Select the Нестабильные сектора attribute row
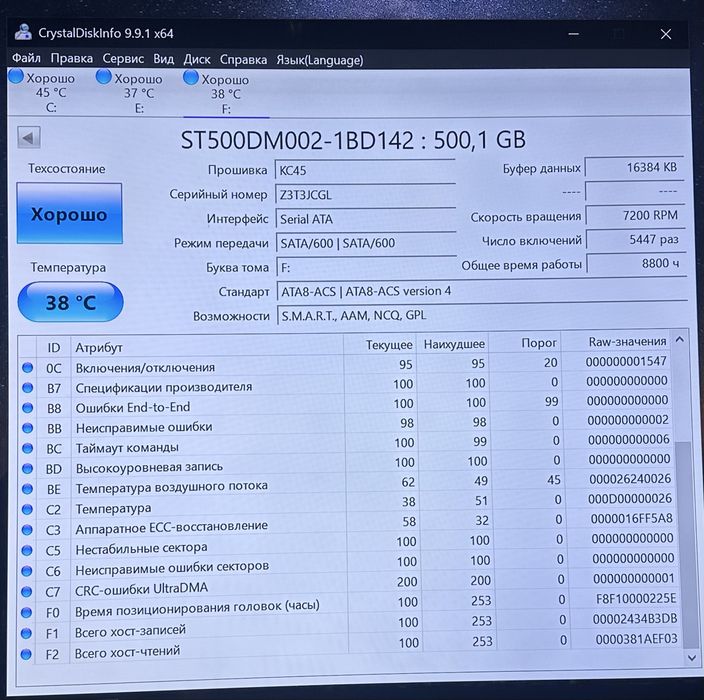The height and width of the screenshot is (700, 704). [347, 545]
